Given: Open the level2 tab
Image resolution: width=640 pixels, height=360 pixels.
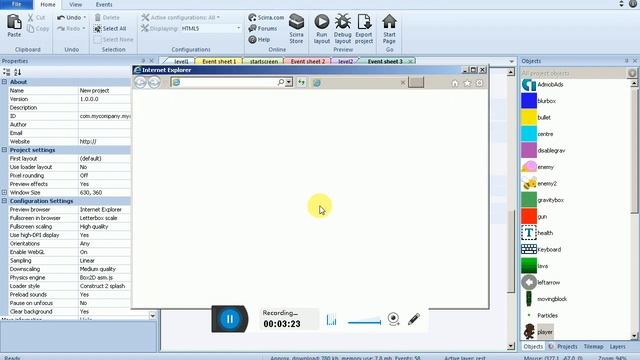Looking at the screenshot, I should (x=345, y=61).
